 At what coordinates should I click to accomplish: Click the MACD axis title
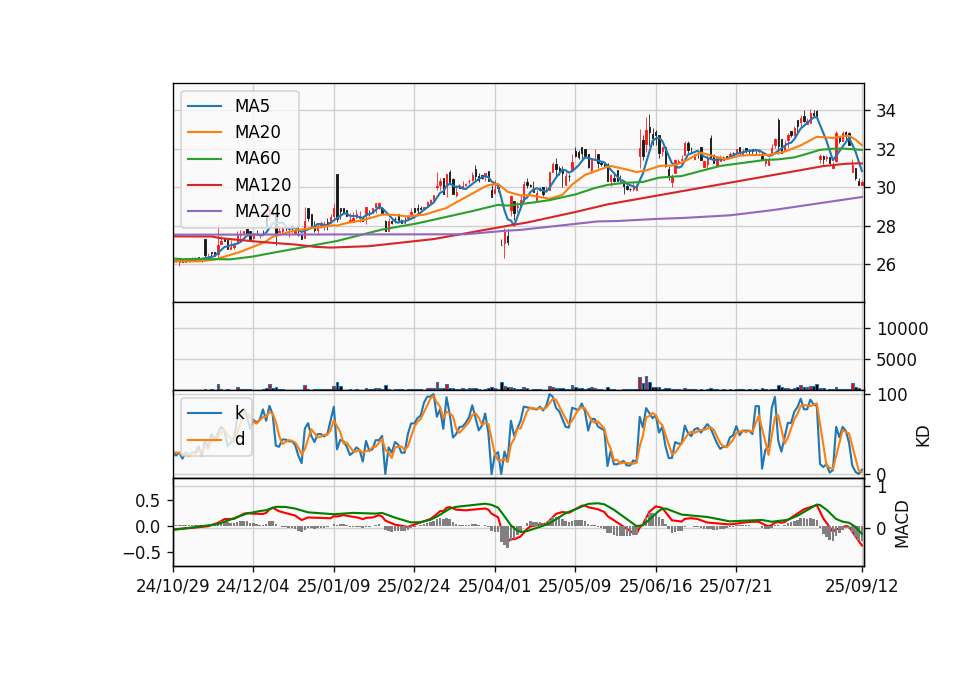901,525
